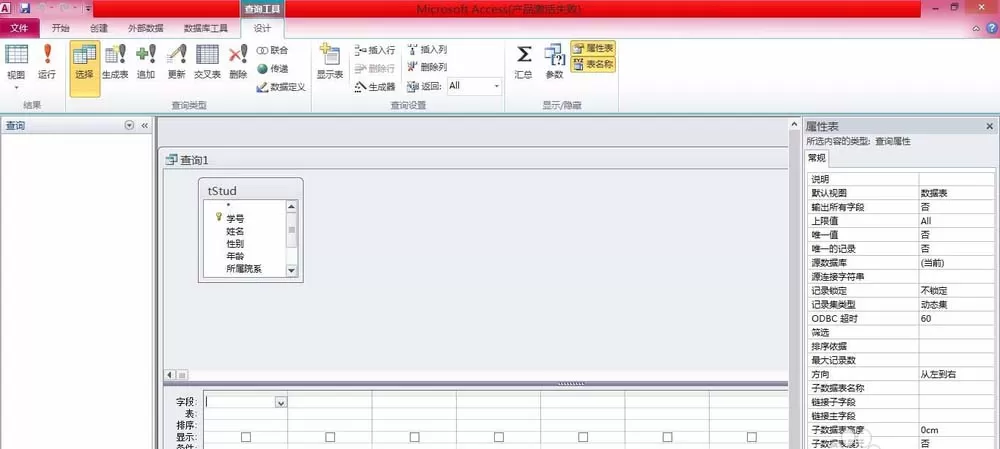Click the 删除行 delete rows command
This screenshot has width=1000, height=449.
coord(375,68)
